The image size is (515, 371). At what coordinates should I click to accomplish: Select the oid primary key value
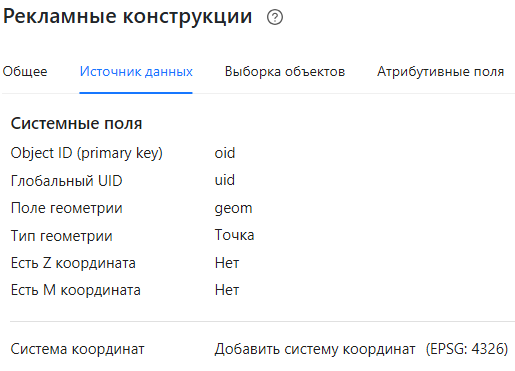225,153
